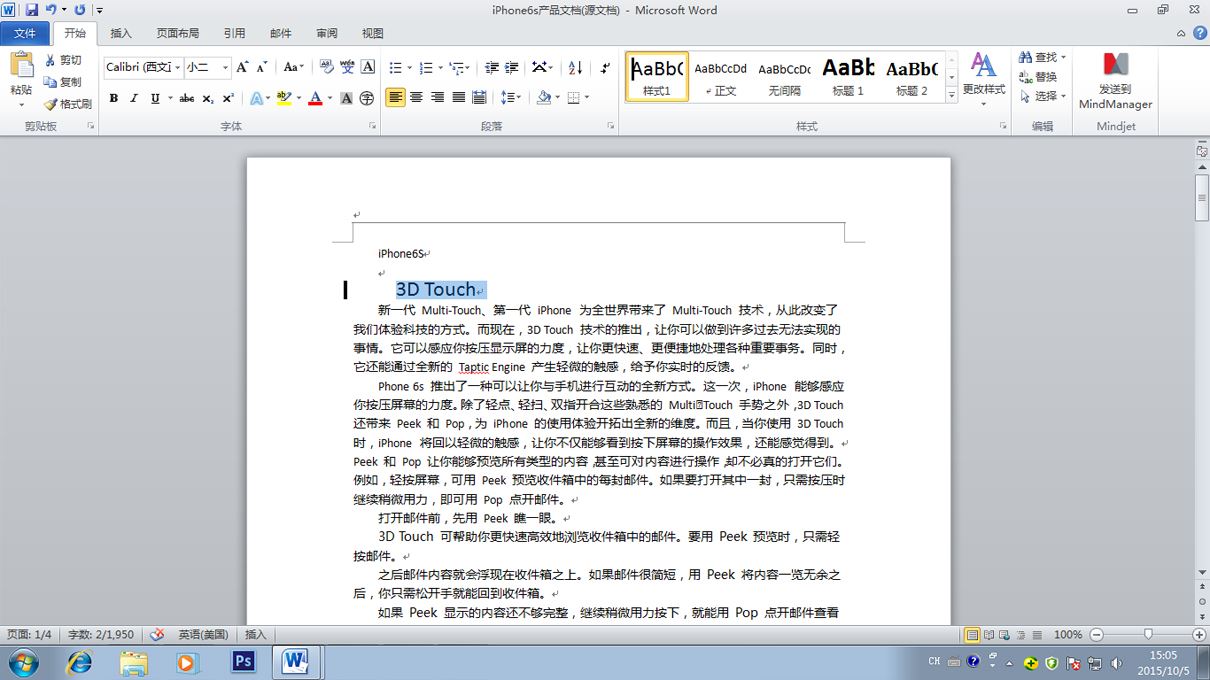
Task: Open the font name Calibri dropdown
Action: point(177,67)
